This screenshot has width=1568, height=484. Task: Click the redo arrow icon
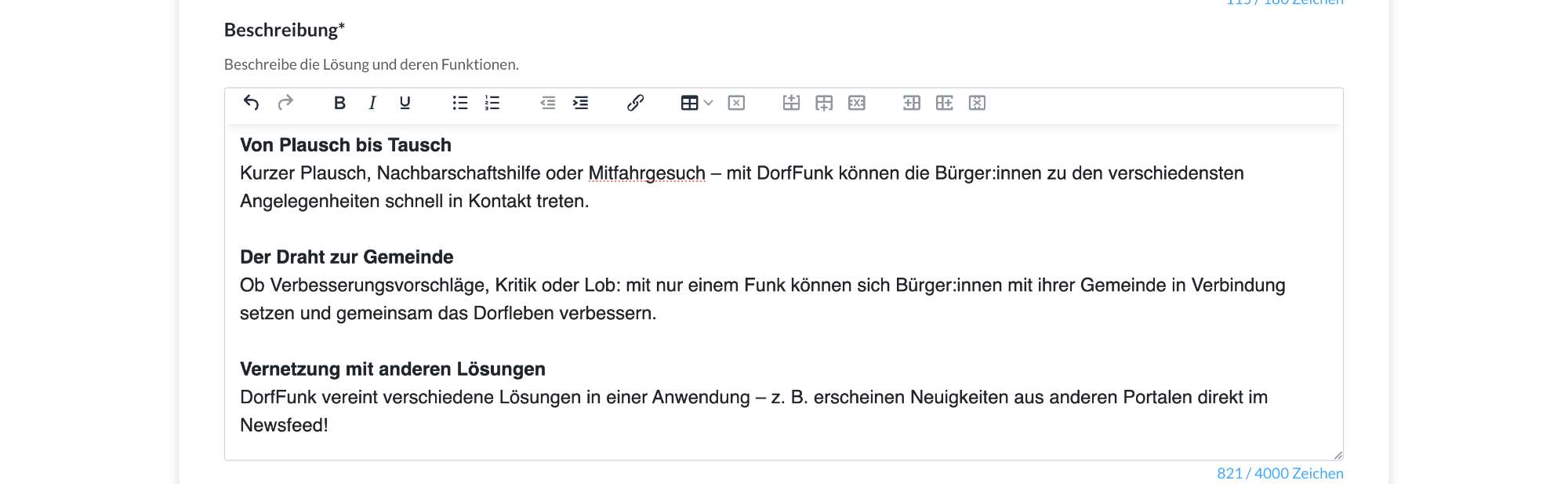click(x=285, y=103)
